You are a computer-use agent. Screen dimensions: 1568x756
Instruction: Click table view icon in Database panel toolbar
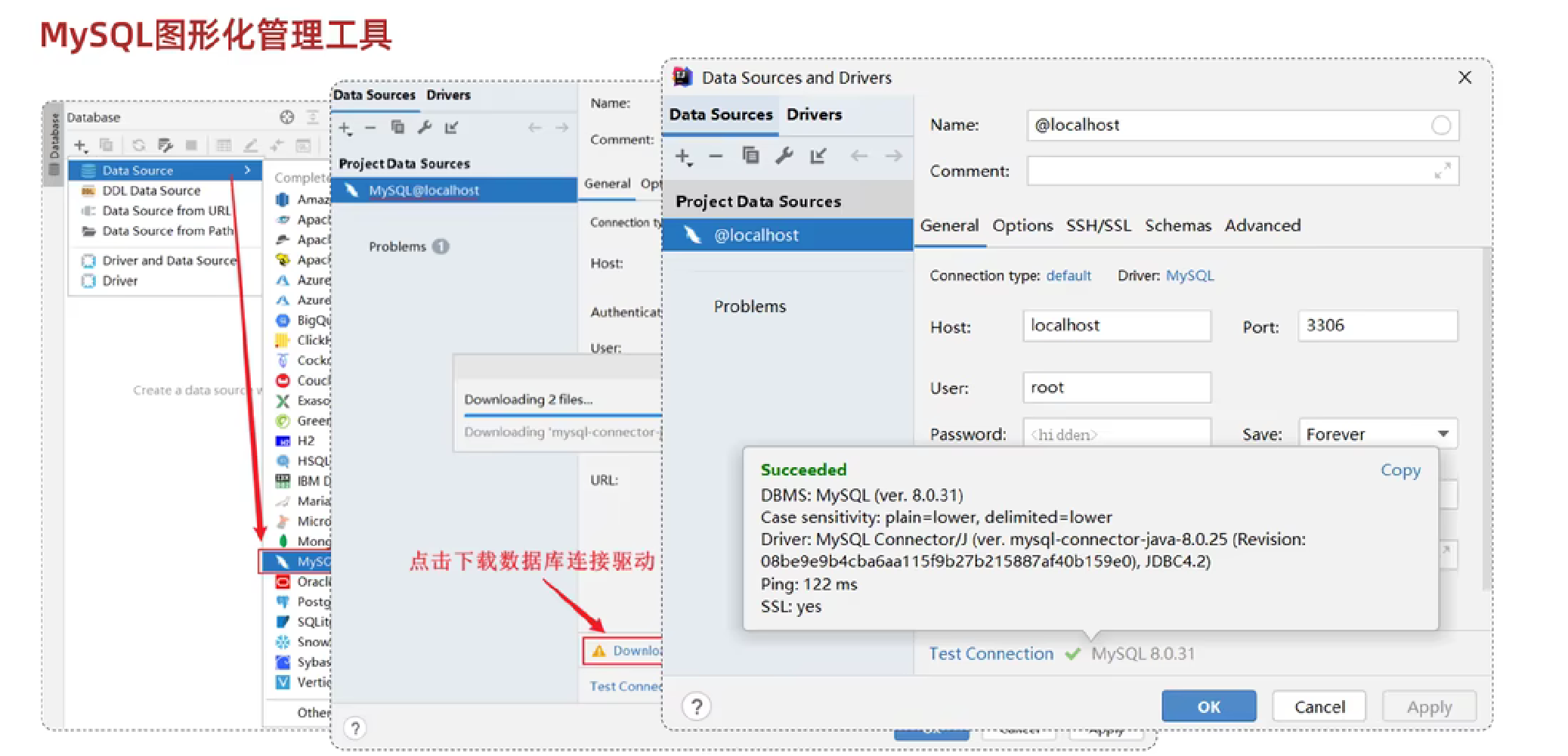tap(224, 145)
